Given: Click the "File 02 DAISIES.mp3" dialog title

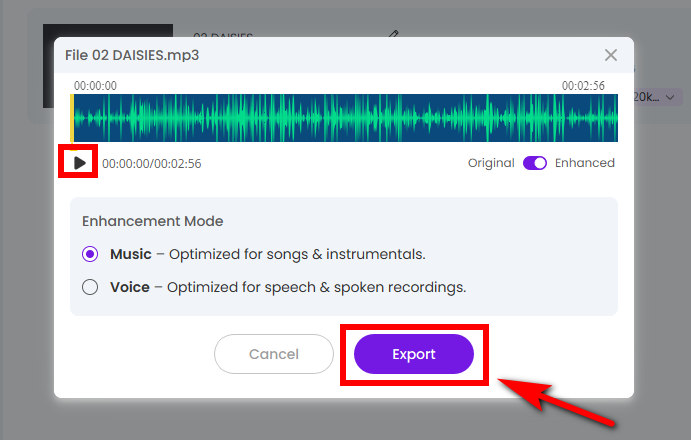Looking at the screenshot, I should click(132, 55).
